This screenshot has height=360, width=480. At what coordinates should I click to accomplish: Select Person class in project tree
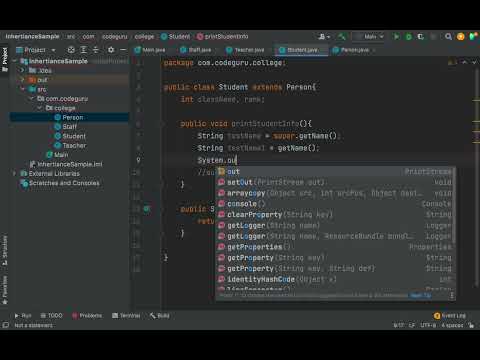(73, 117)
